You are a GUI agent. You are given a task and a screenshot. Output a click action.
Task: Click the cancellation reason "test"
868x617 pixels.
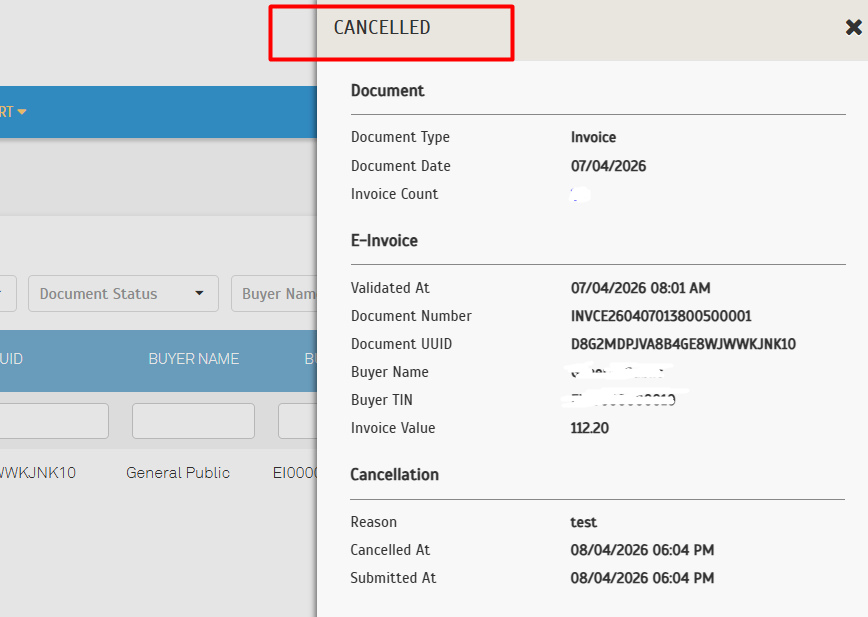click(583, 522)
